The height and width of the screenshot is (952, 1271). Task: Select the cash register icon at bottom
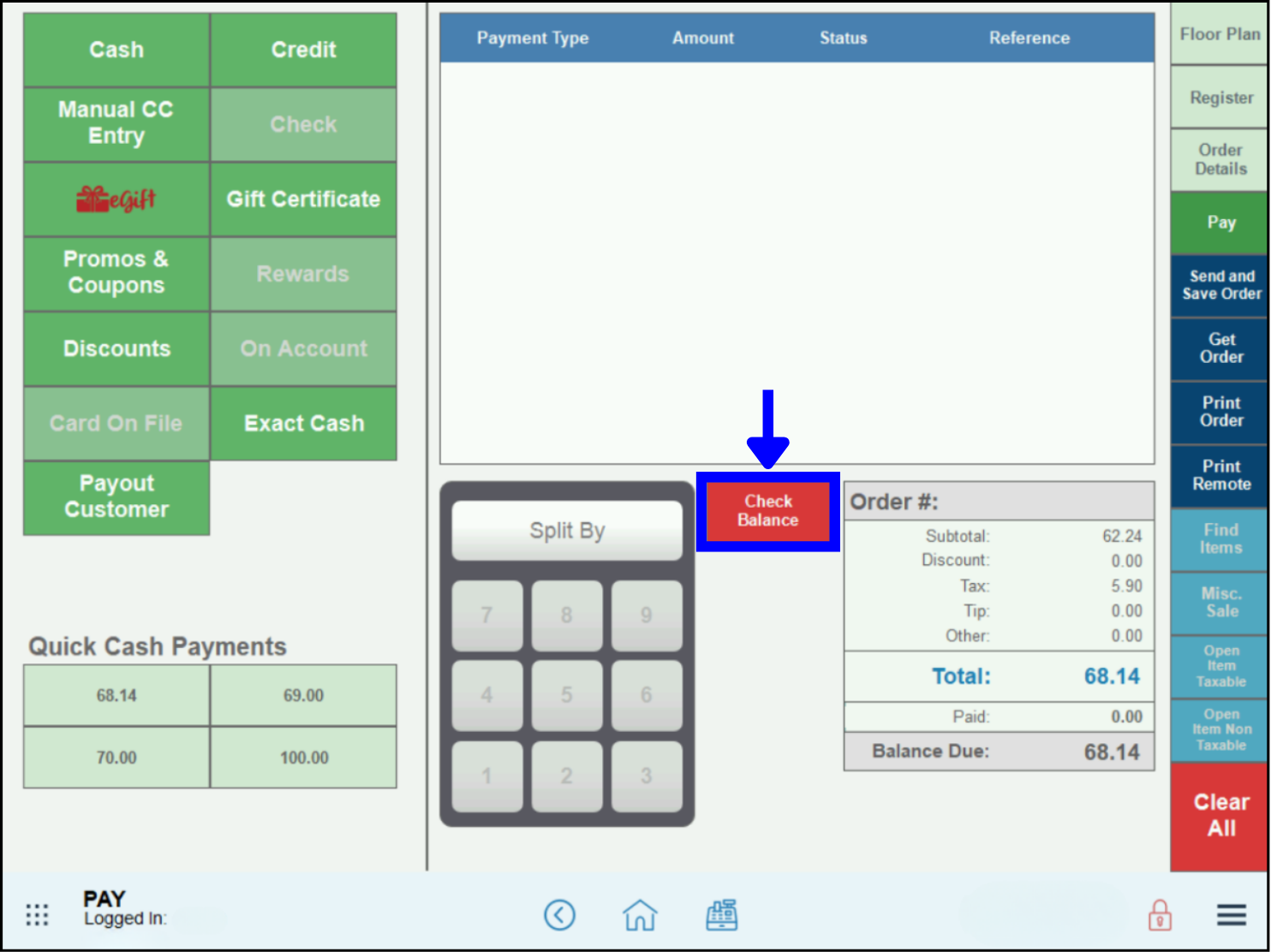click(721, 914)
